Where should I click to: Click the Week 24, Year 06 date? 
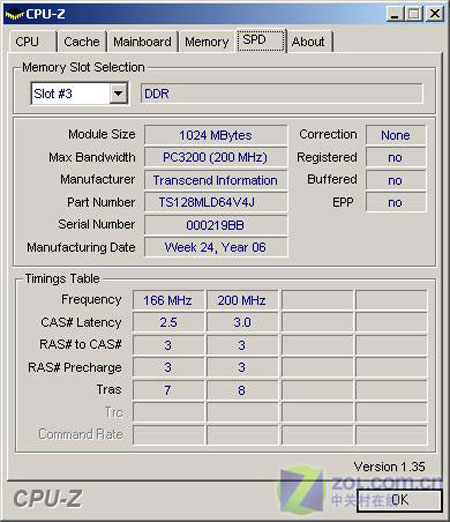coord(216,247)
